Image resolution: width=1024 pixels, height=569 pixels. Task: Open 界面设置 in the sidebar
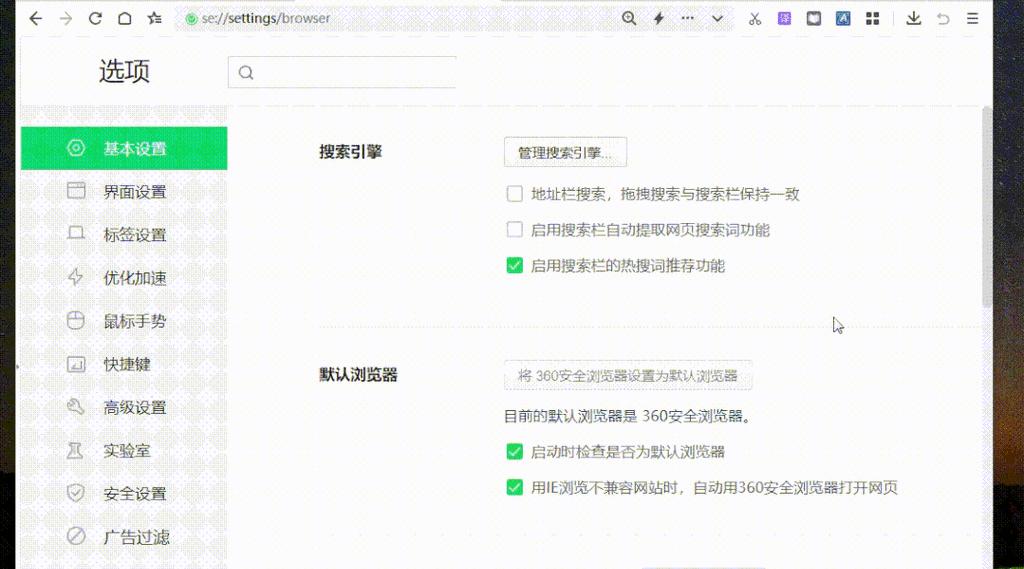[x=124, y=191]
